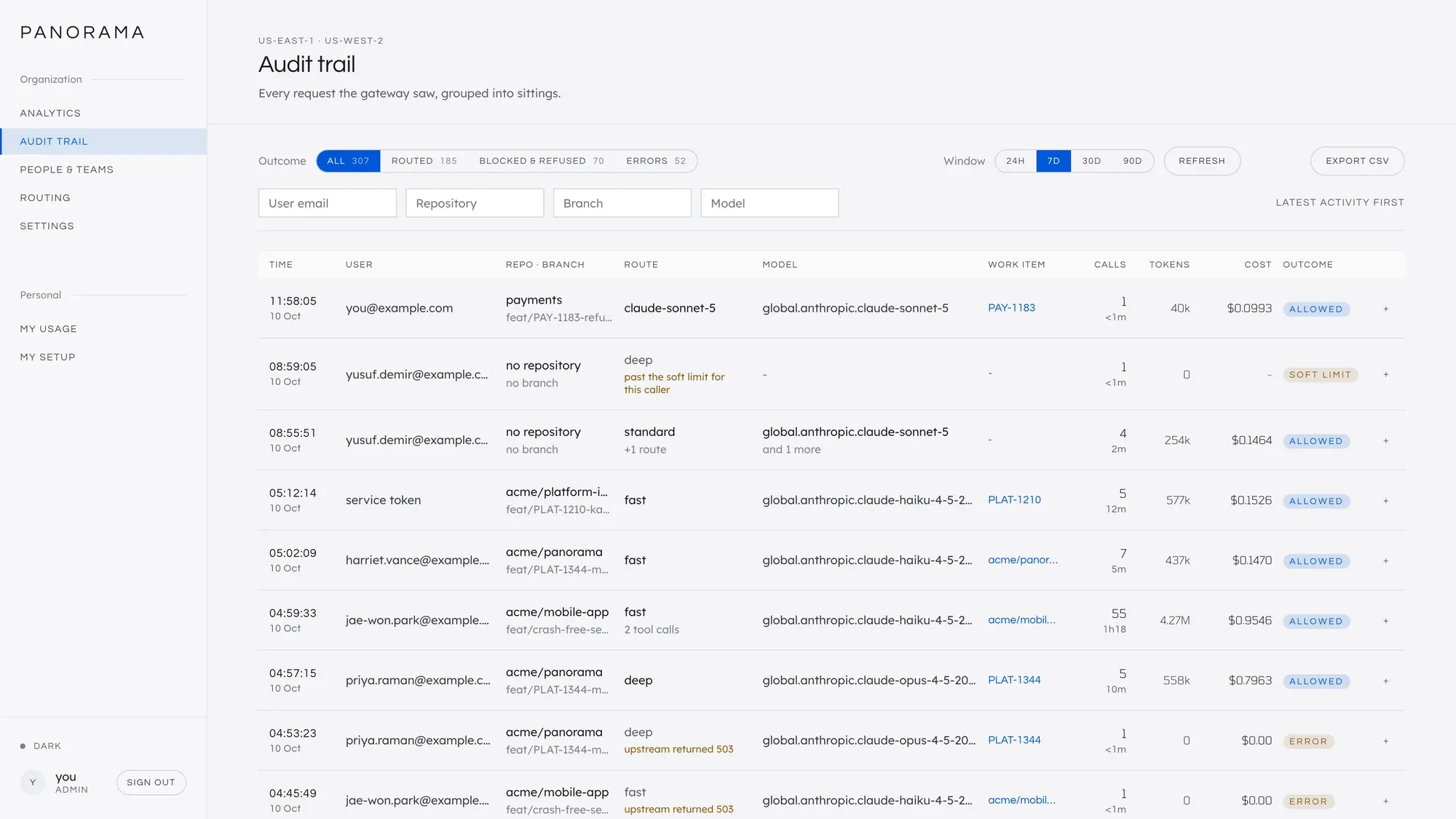The image size is (1456, 819).
Task: Open the PLAT-1344 link in 04:57:15 row
Action: click(1014, 680)
